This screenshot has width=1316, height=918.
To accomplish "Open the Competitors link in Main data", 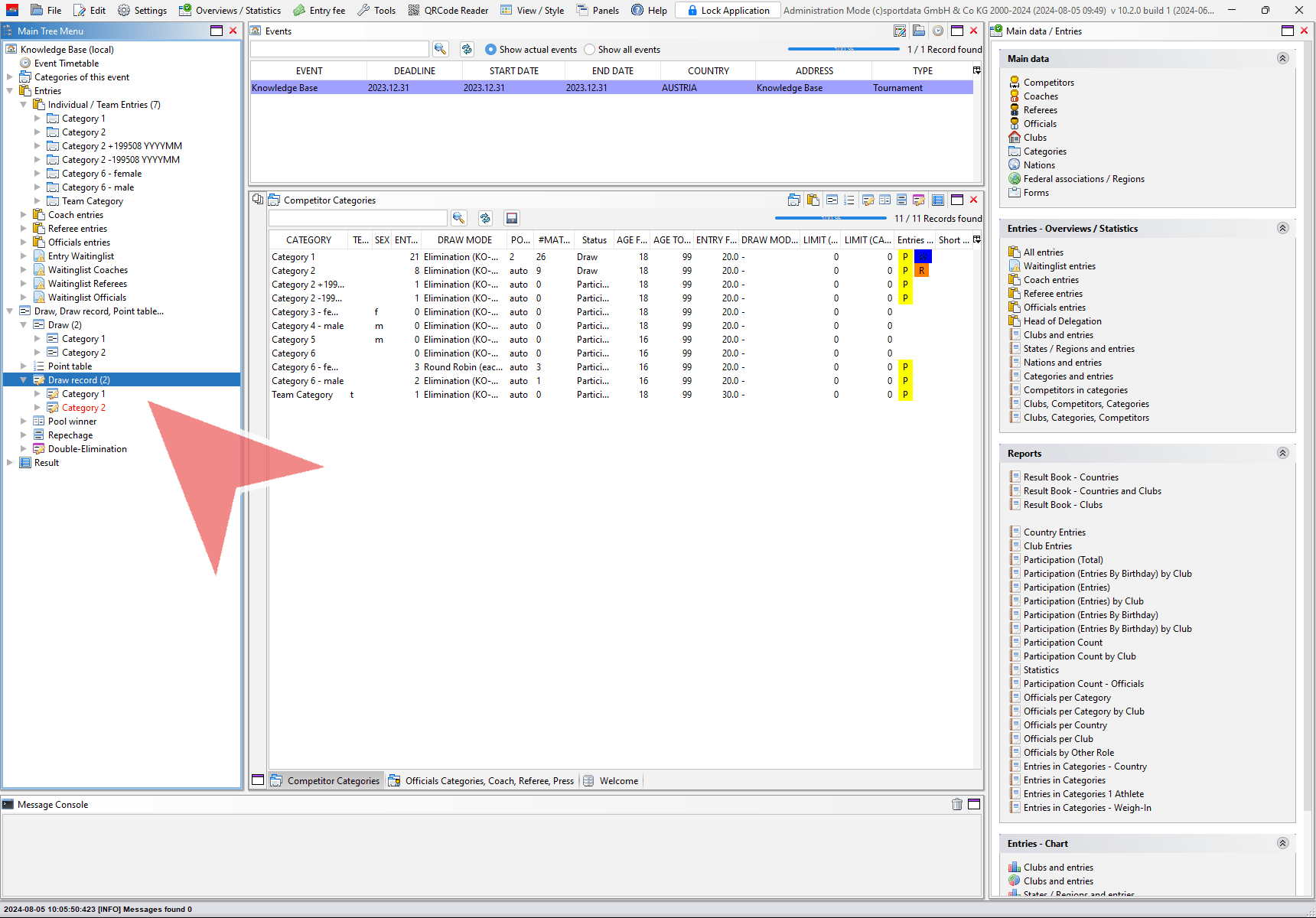I will click(1048, 83).
